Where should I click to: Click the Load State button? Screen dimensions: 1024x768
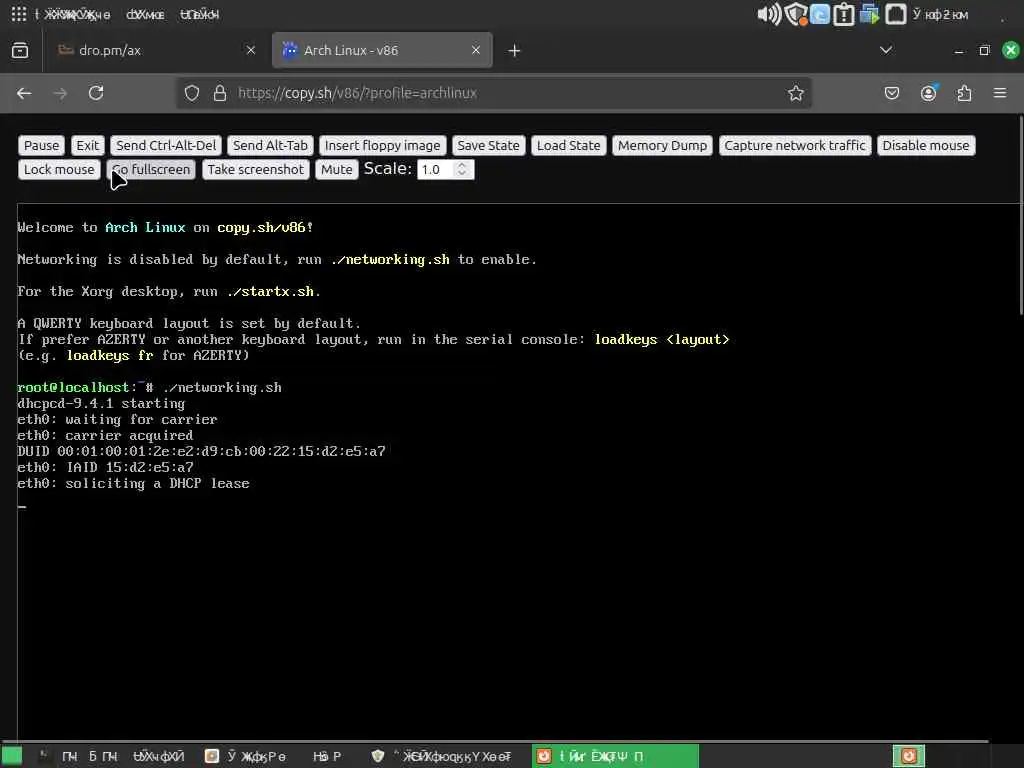[569, 146]
